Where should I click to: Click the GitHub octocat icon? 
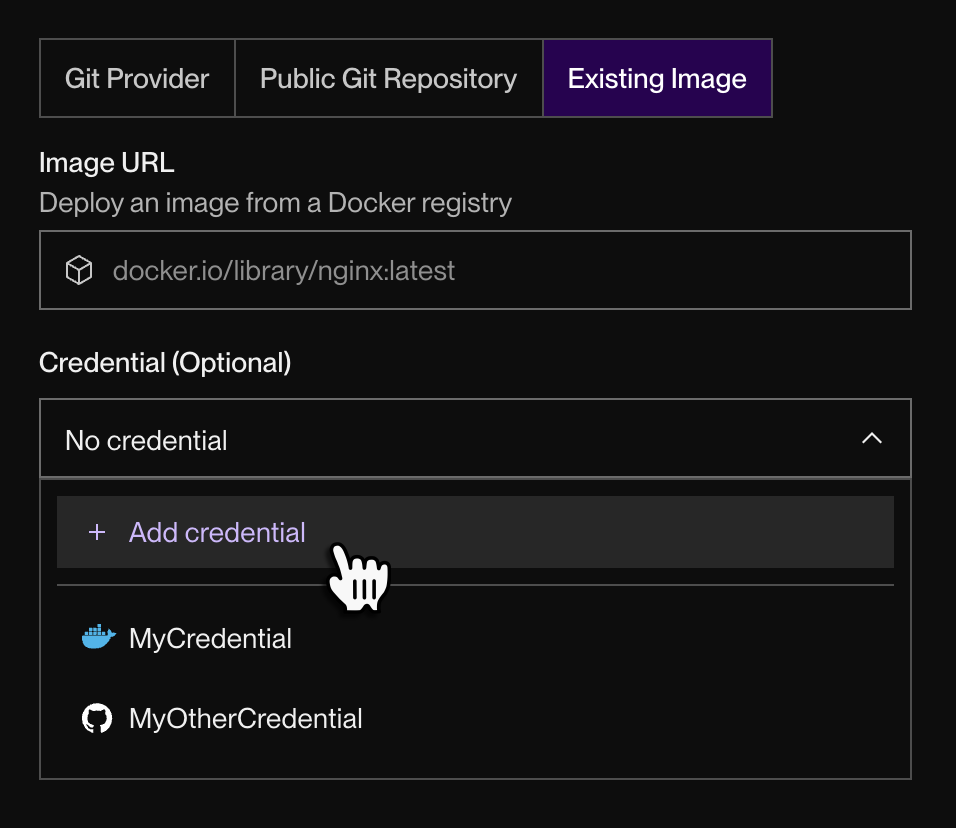[x=97, y=718]
